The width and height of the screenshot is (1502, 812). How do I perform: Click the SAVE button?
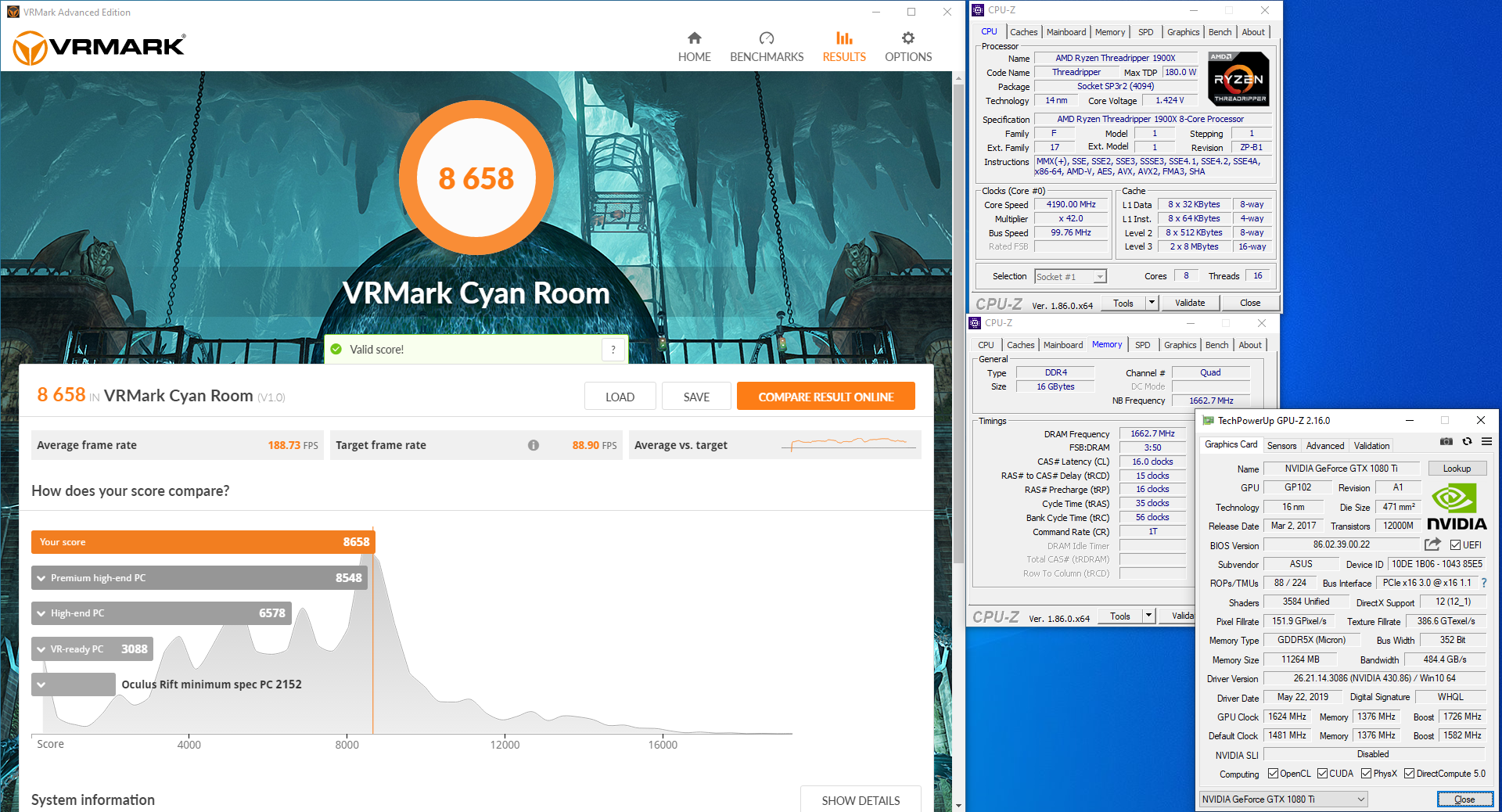pyautogui.click(x=696, y=397)
